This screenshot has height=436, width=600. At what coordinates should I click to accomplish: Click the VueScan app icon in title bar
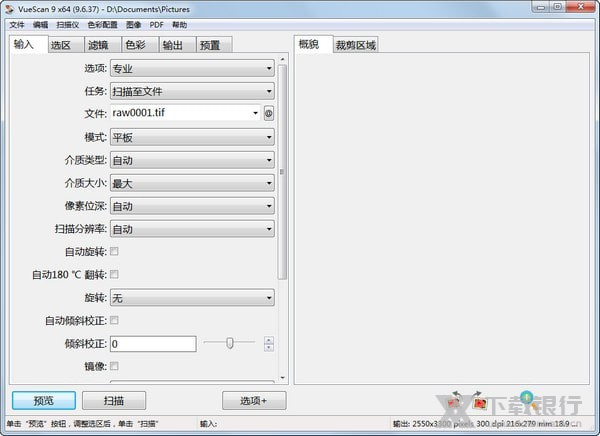click(x=10, y=8)
